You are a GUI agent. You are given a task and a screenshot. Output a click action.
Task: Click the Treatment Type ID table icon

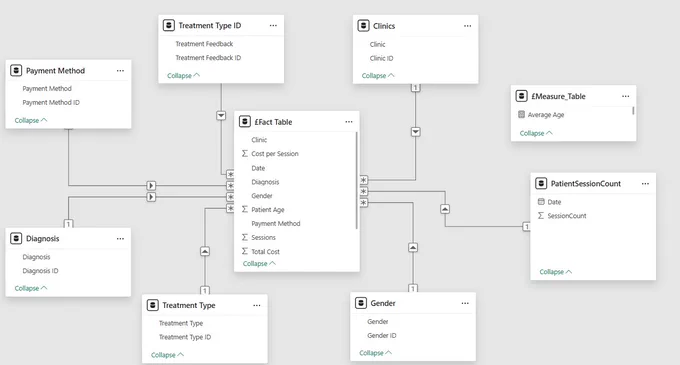click(x=168, y=26)
